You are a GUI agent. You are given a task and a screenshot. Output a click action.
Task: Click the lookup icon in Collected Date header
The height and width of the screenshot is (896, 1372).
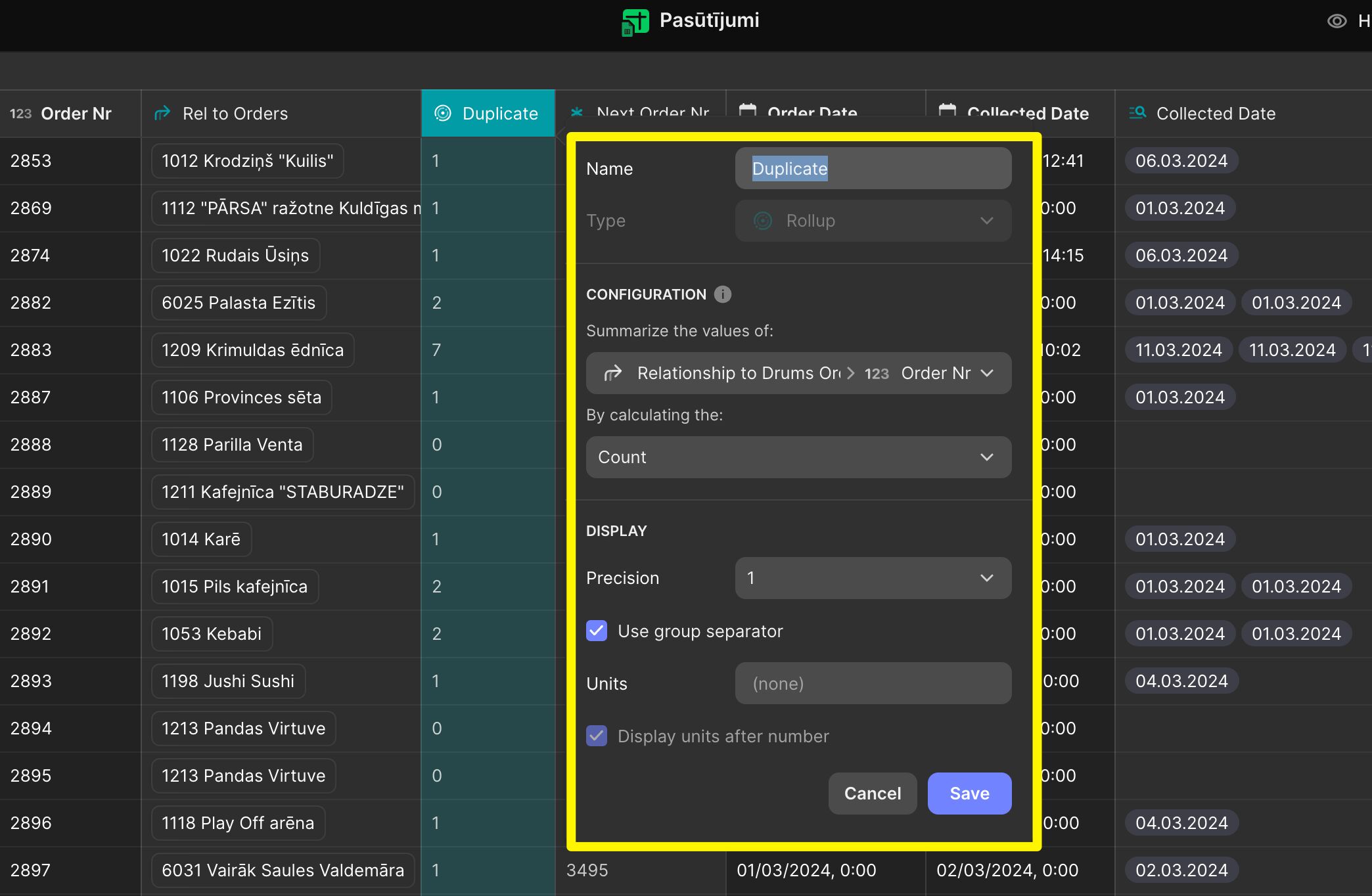click(1137, 113)
